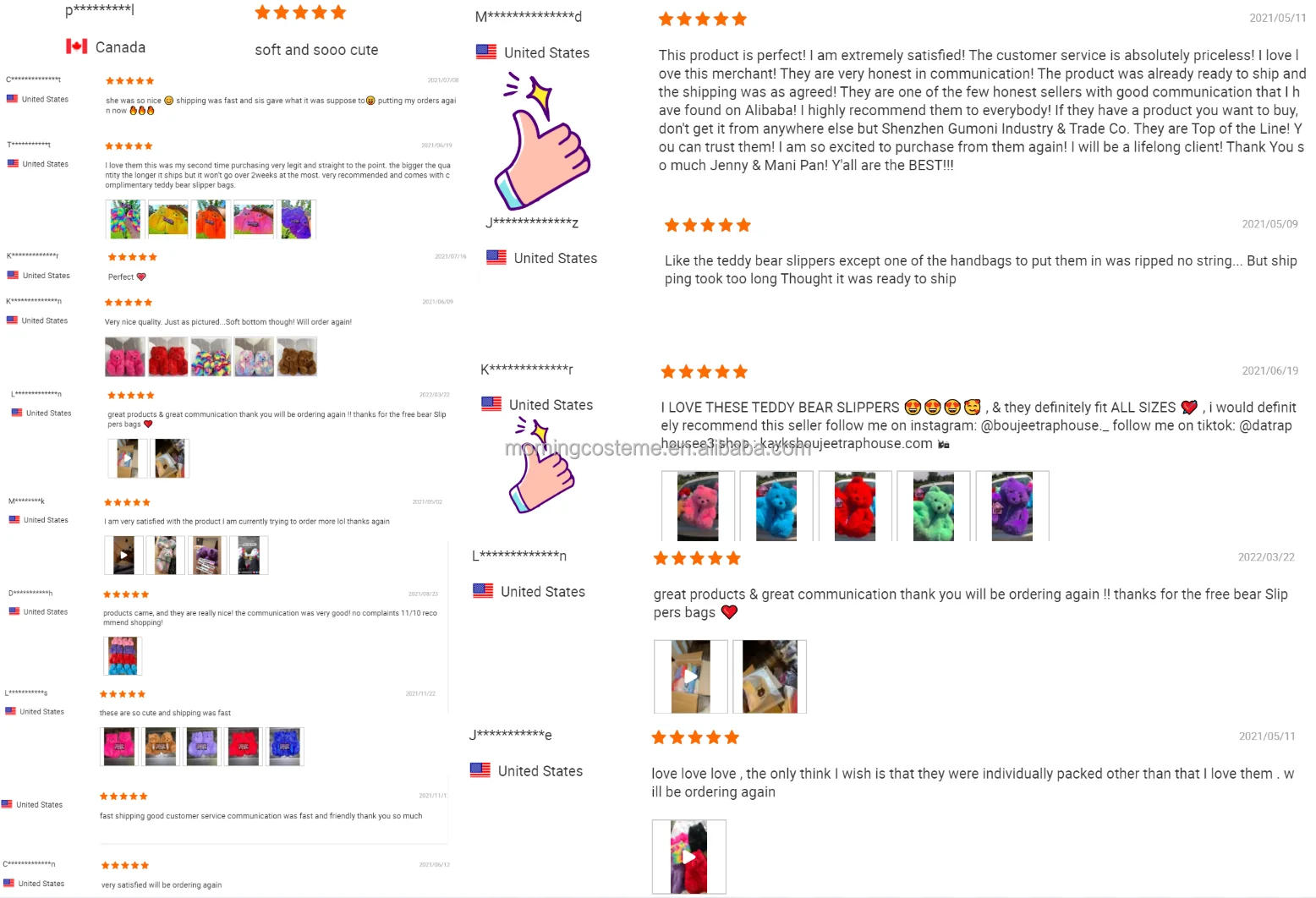Click the red heart emoji after 'pers bags'
Viewport: 1316px width, 898px height.
(x=729, y=612)
